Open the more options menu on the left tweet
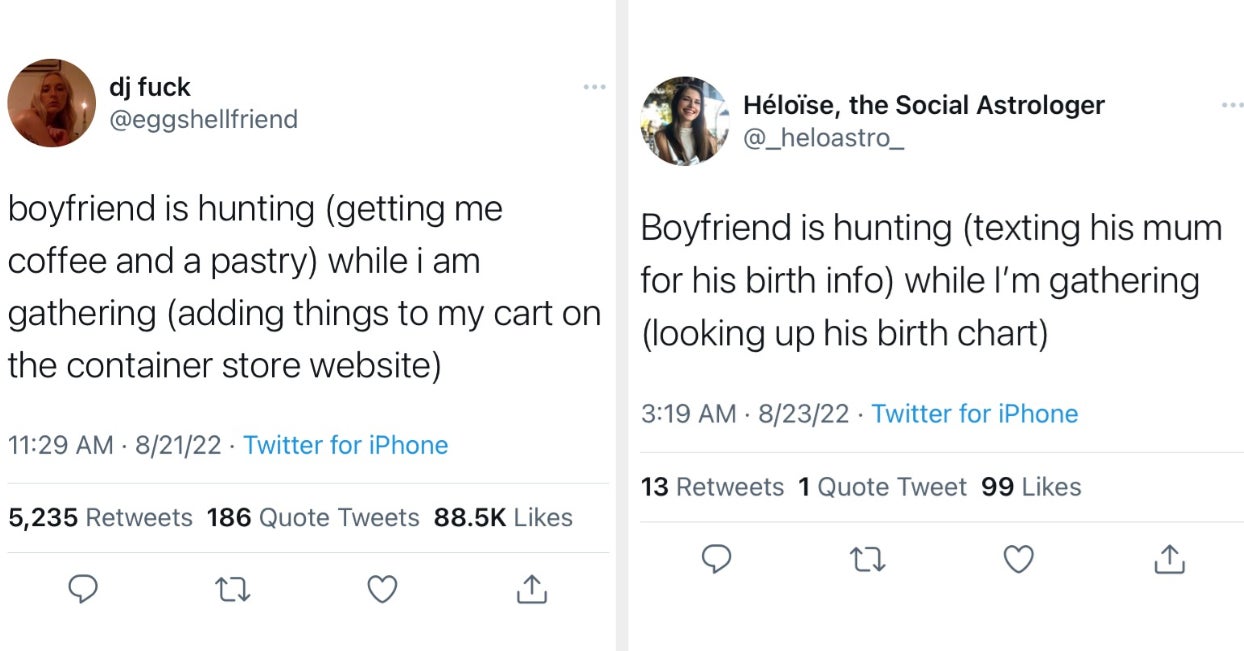 (x=594, y=87)
